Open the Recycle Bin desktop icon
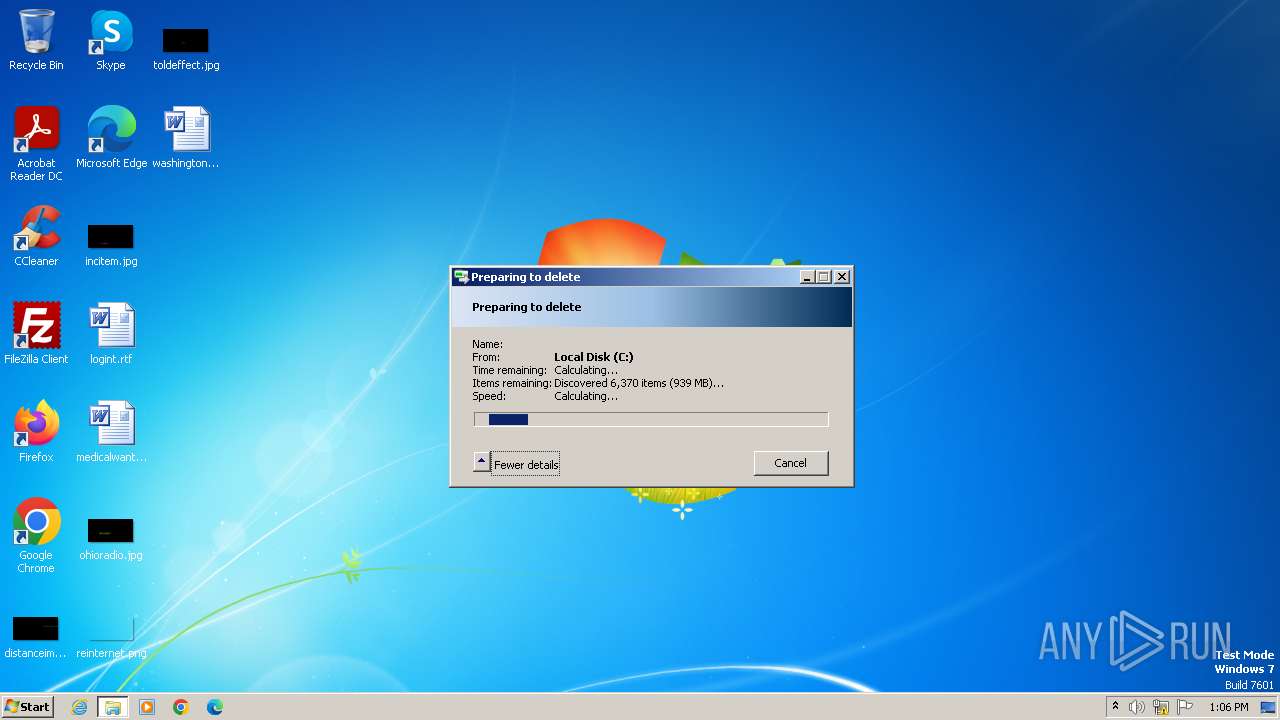The height and width of the screenshot is (720, 1280). pyautogui.click(x=36, y=40)
